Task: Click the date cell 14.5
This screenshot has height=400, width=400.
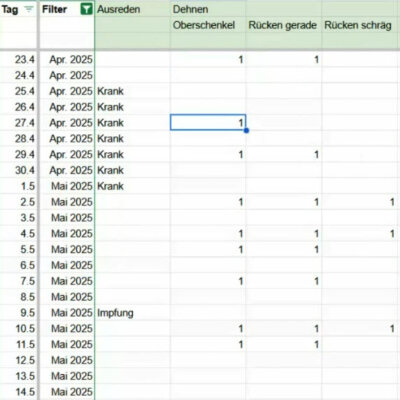Action: tap(18, 392)
